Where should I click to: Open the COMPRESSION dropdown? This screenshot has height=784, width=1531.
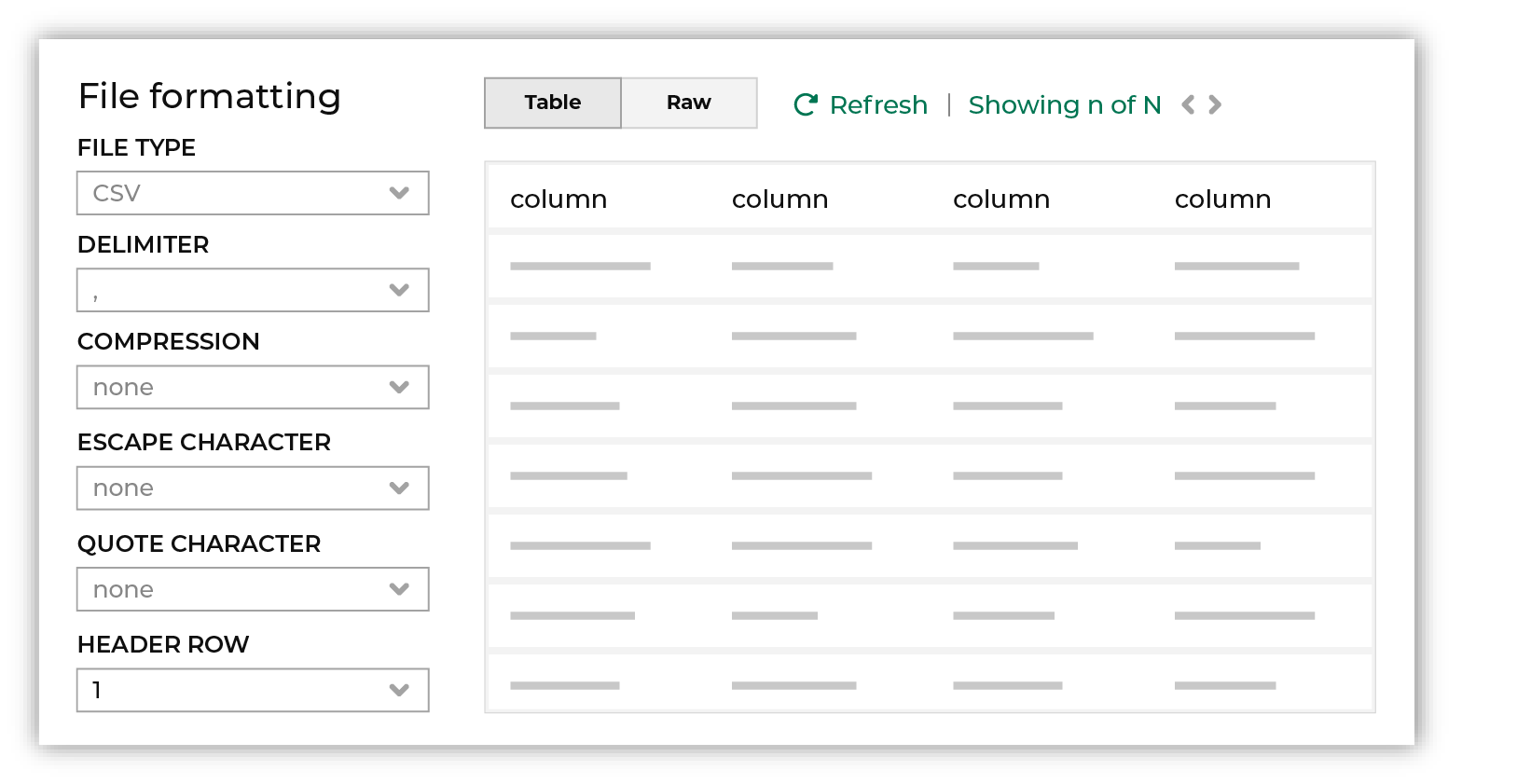253,387
